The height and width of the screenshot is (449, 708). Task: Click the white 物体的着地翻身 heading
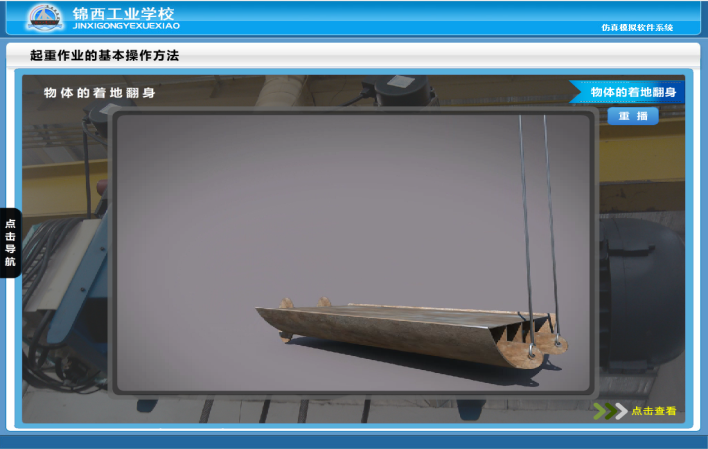(x=99, y=93)
